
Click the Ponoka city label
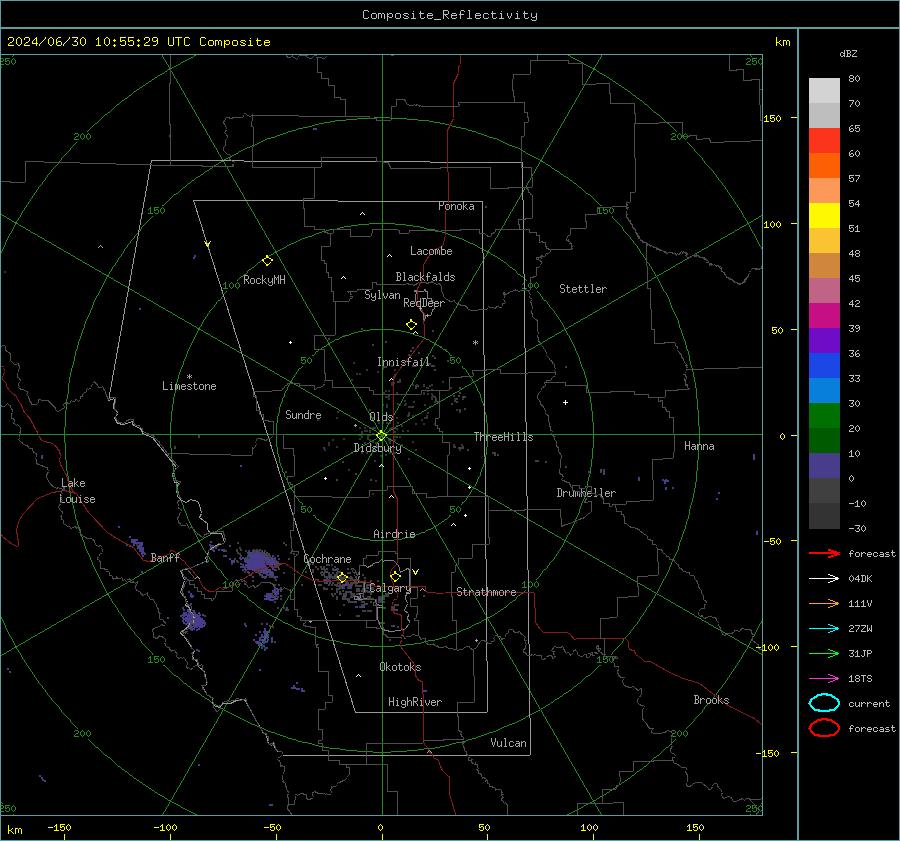pos(456,206)
